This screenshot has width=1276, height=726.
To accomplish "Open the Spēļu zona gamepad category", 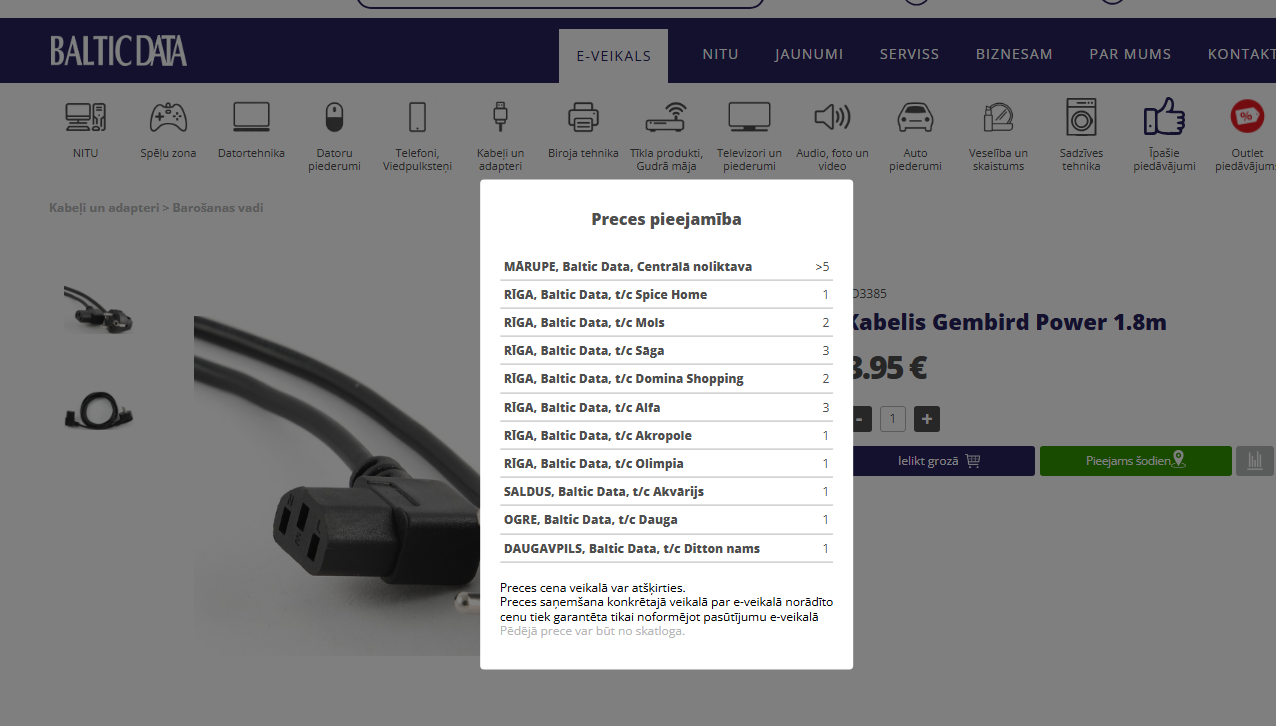I will (168, 119).
